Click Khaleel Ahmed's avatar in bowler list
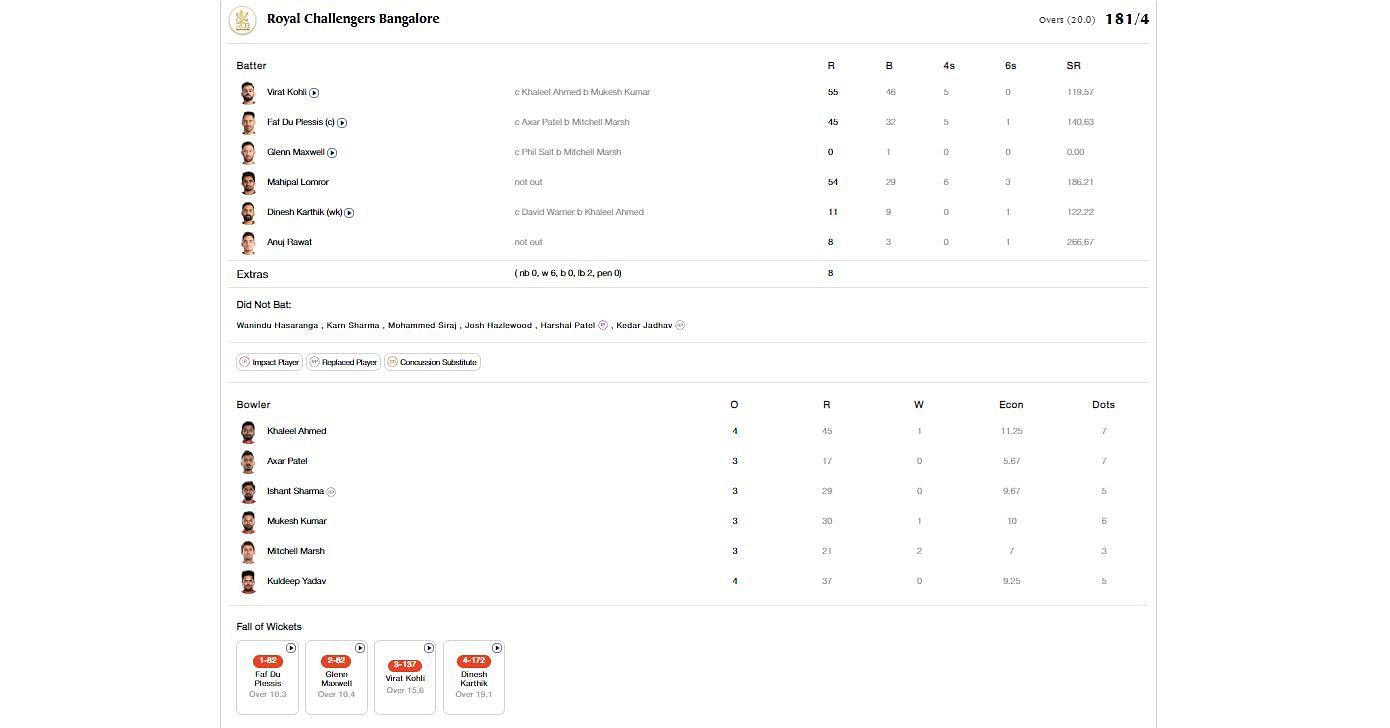This screenshot has width=1390, height=728. (x=248, y=432)
